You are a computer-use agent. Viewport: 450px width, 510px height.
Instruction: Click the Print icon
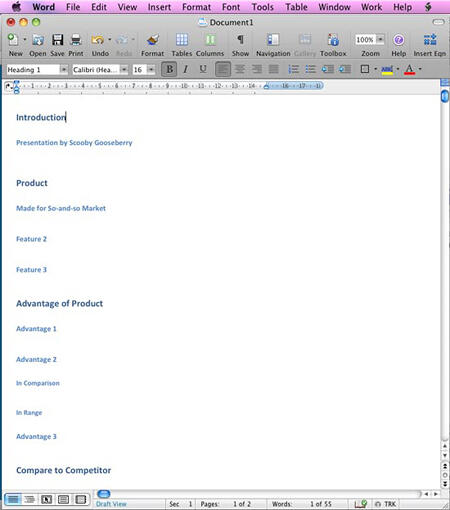click(x=76, y=40)
